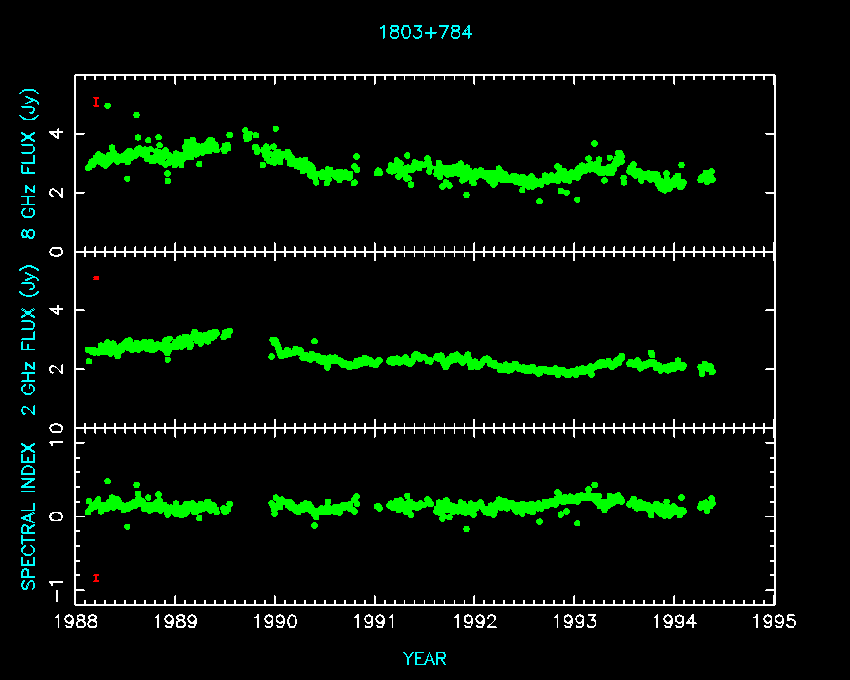Click the plot title 1803+784
850x680 pixels.
pos(425,32)
